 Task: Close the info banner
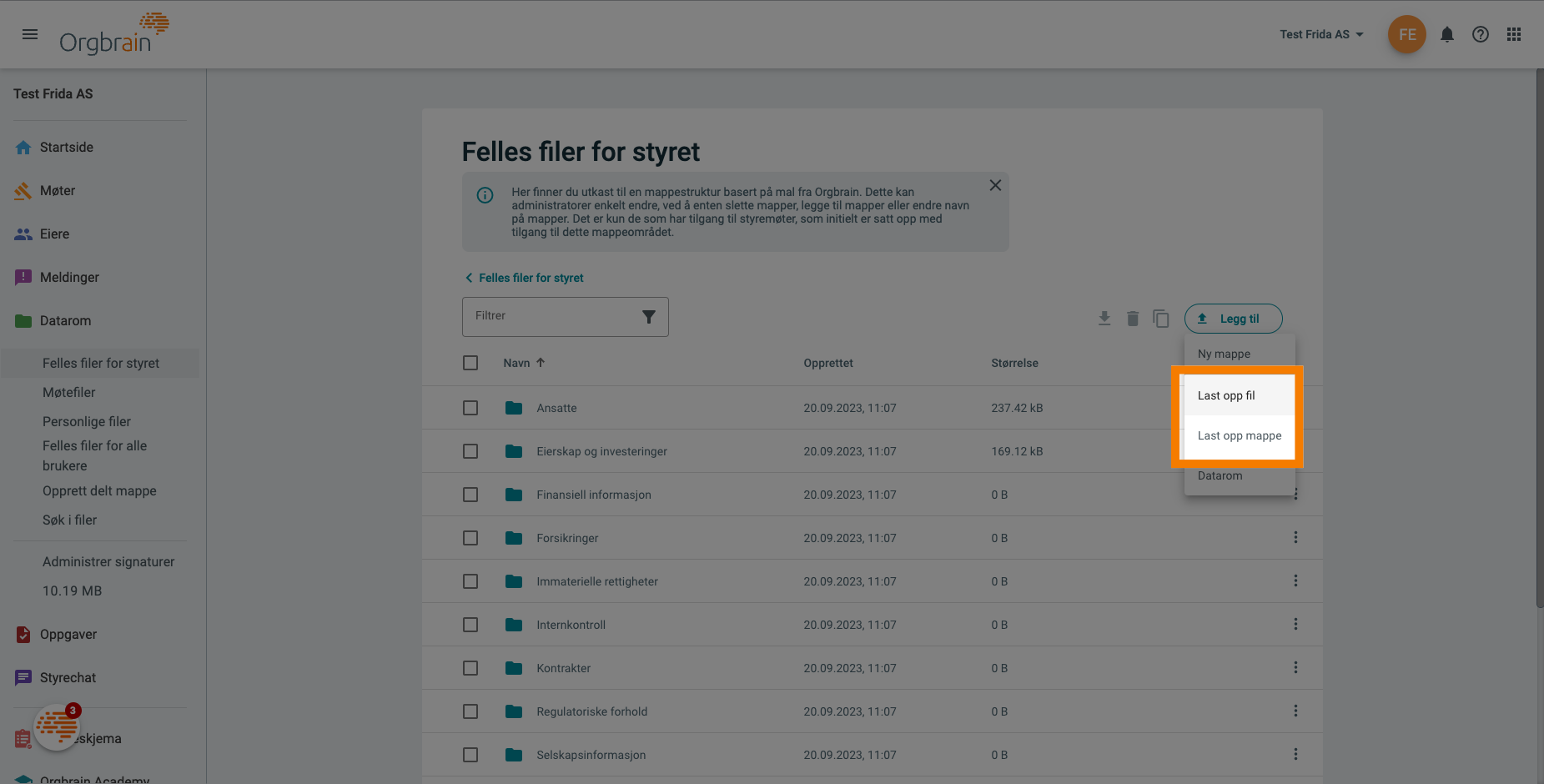(x=995, y=185)
